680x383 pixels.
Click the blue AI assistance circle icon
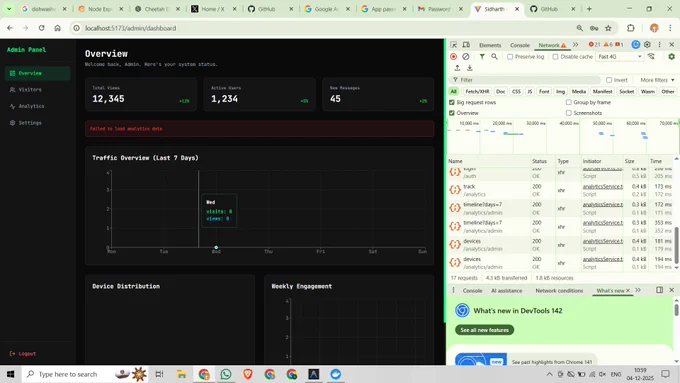(636, 45)
